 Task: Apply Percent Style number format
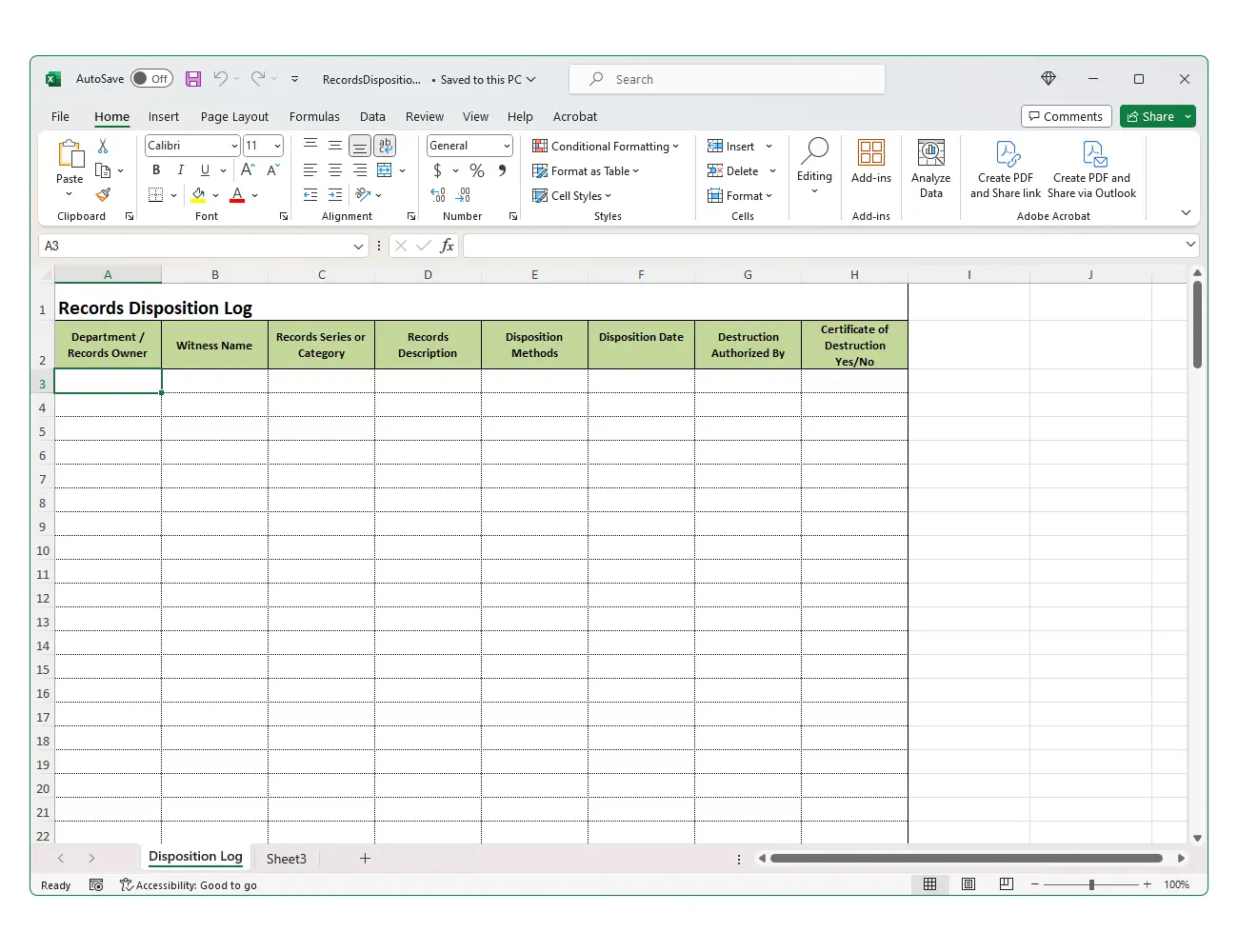(477, 170)
